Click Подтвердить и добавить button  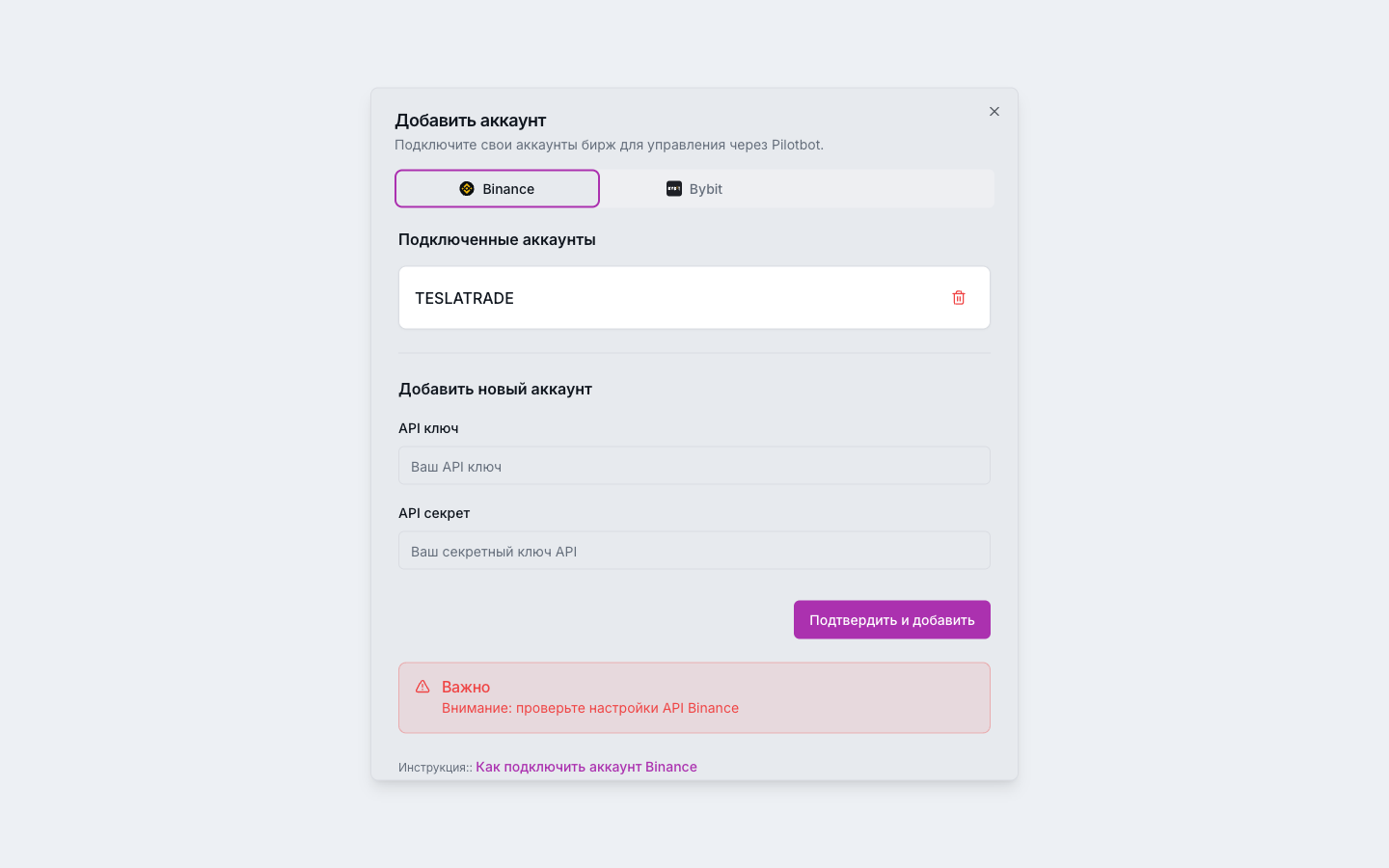tap(892, 620)
